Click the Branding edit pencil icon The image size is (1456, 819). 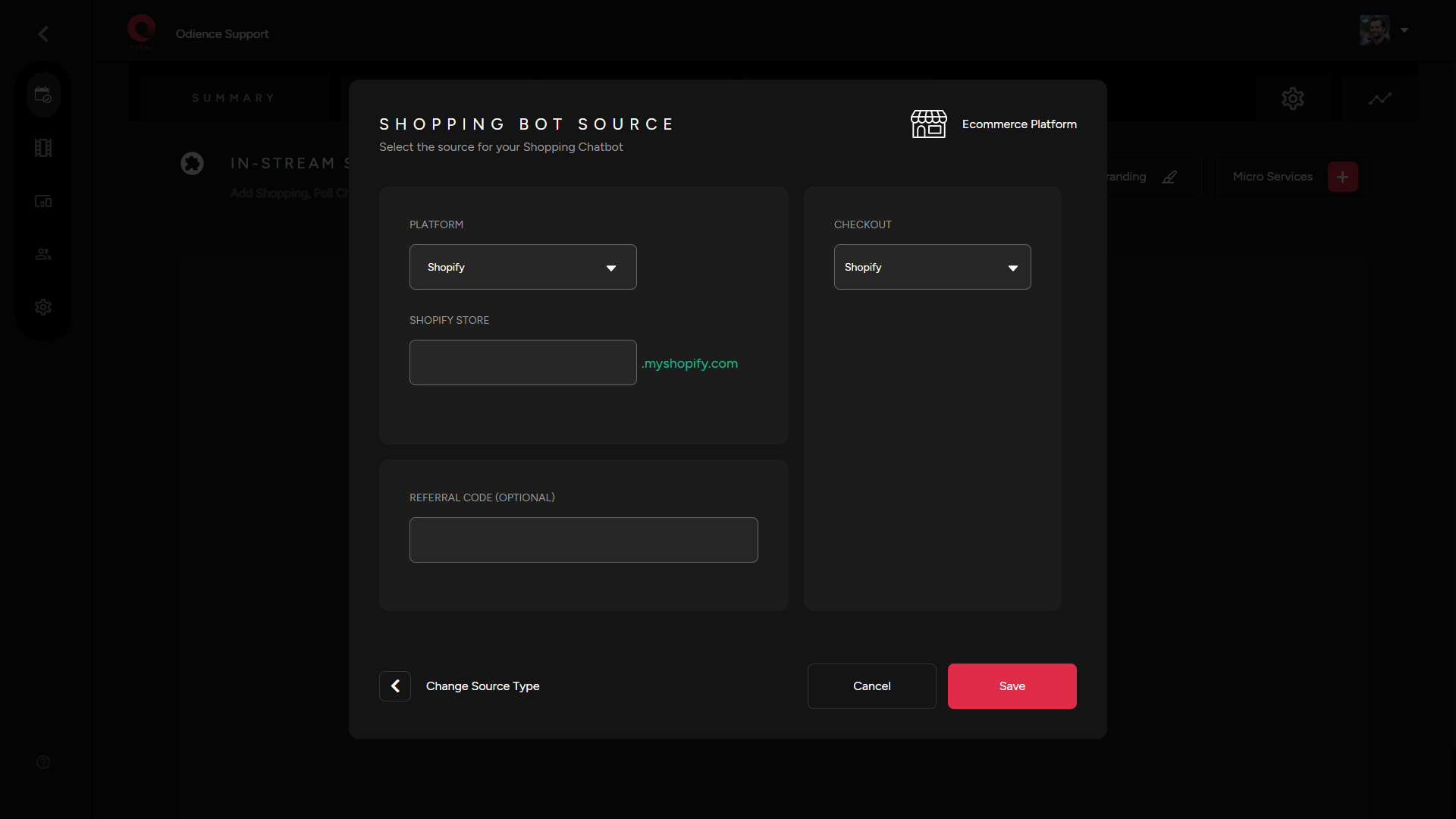(1169, 177)
